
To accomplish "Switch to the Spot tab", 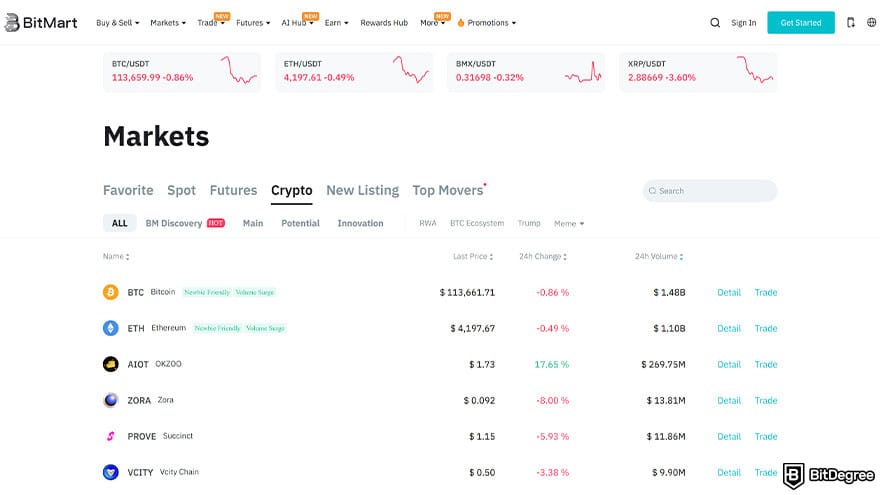I will pyautogui.click(x=181, y=190).
